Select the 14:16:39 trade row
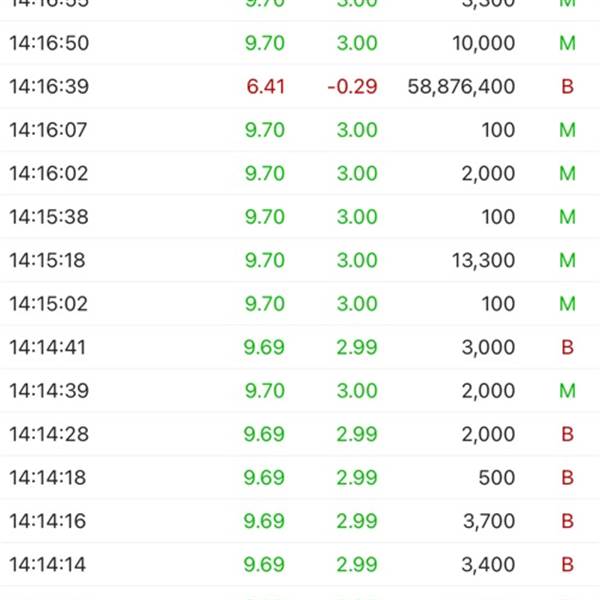The image size is (600, 600). [x=300, y=86]
